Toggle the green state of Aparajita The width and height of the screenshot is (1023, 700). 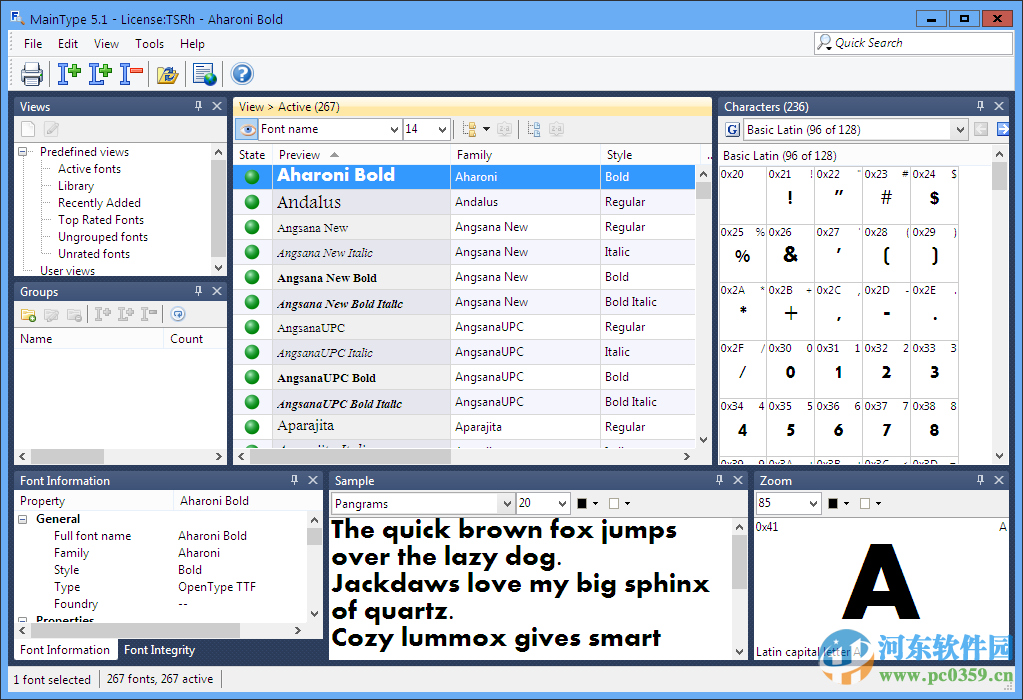click(252, 427)
